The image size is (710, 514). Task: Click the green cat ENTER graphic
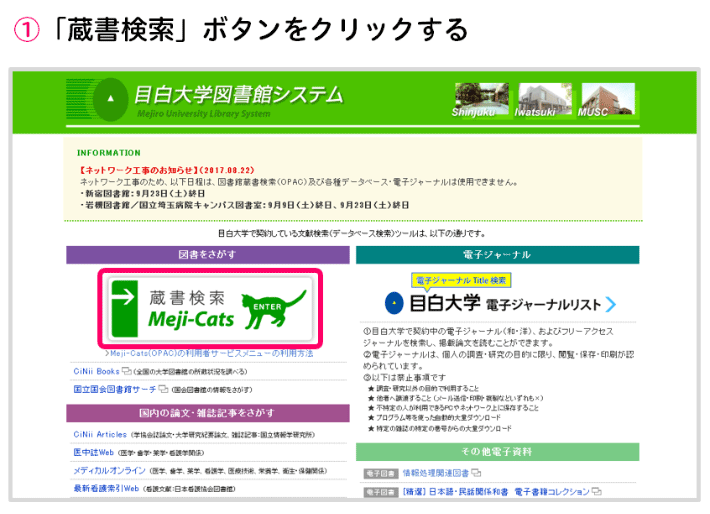coord(273,309)
